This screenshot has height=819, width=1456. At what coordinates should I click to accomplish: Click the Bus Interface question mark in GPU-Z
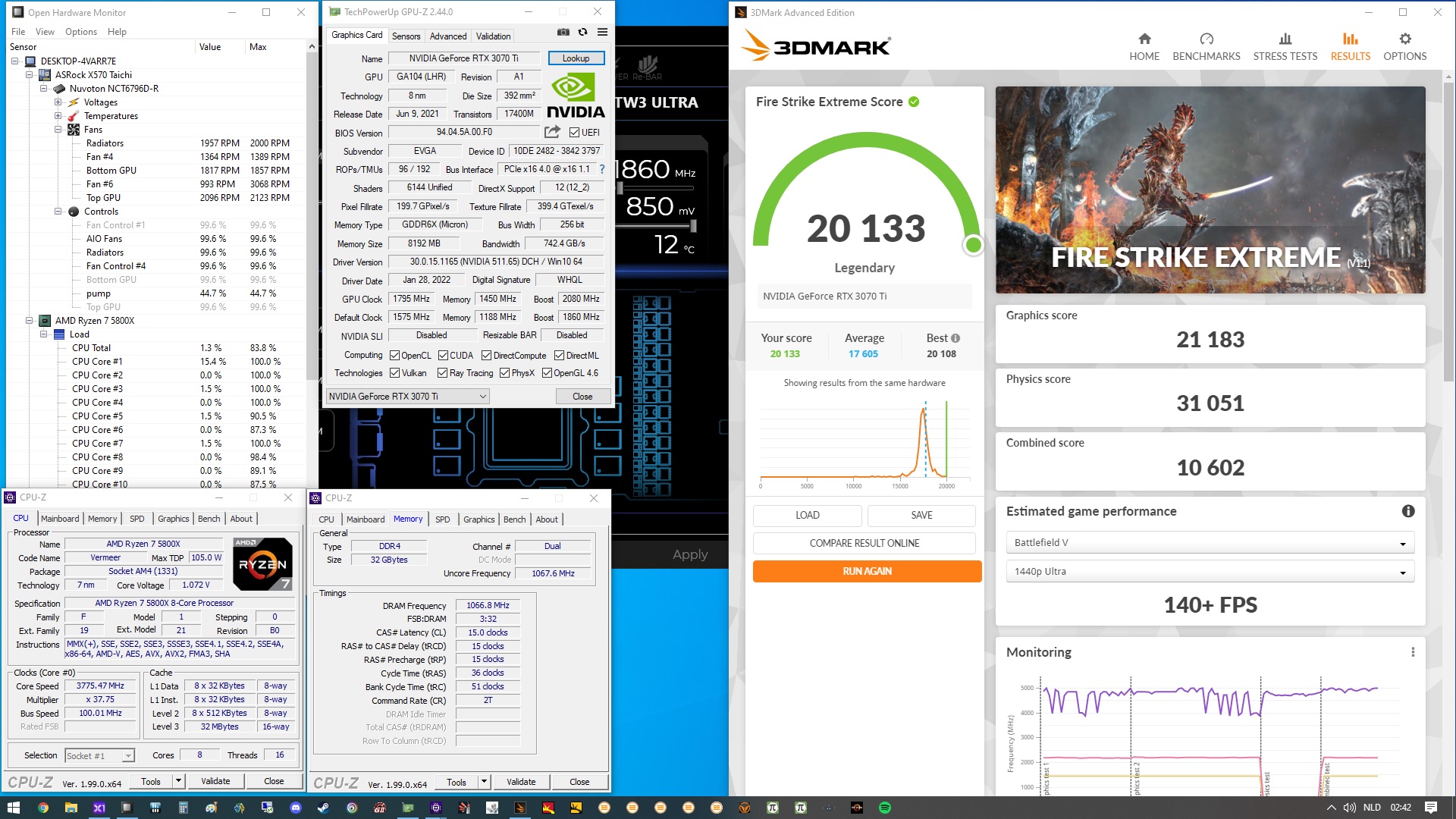point(602,169)
